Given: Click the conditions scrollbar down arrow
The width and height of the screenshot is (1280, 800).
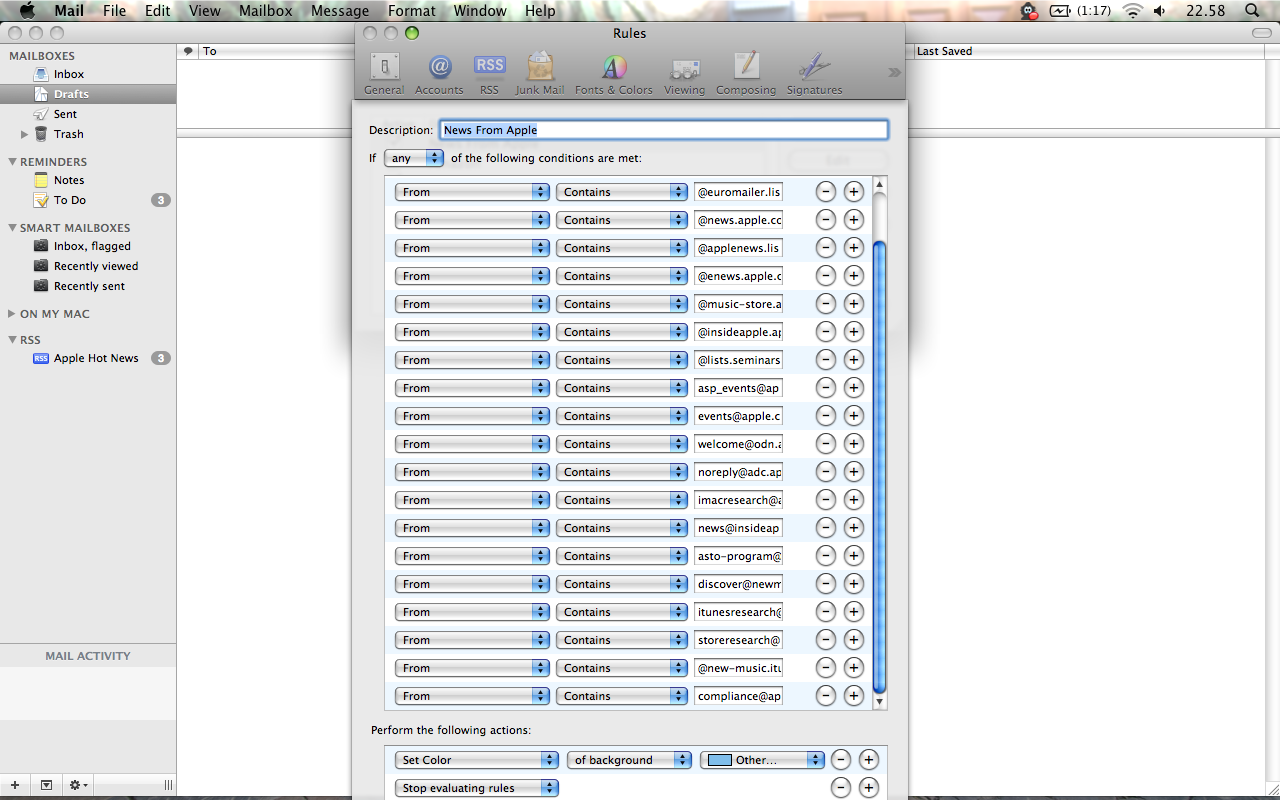Looking at the screenshot, I should pyautogui.click(x=880, y=702).
